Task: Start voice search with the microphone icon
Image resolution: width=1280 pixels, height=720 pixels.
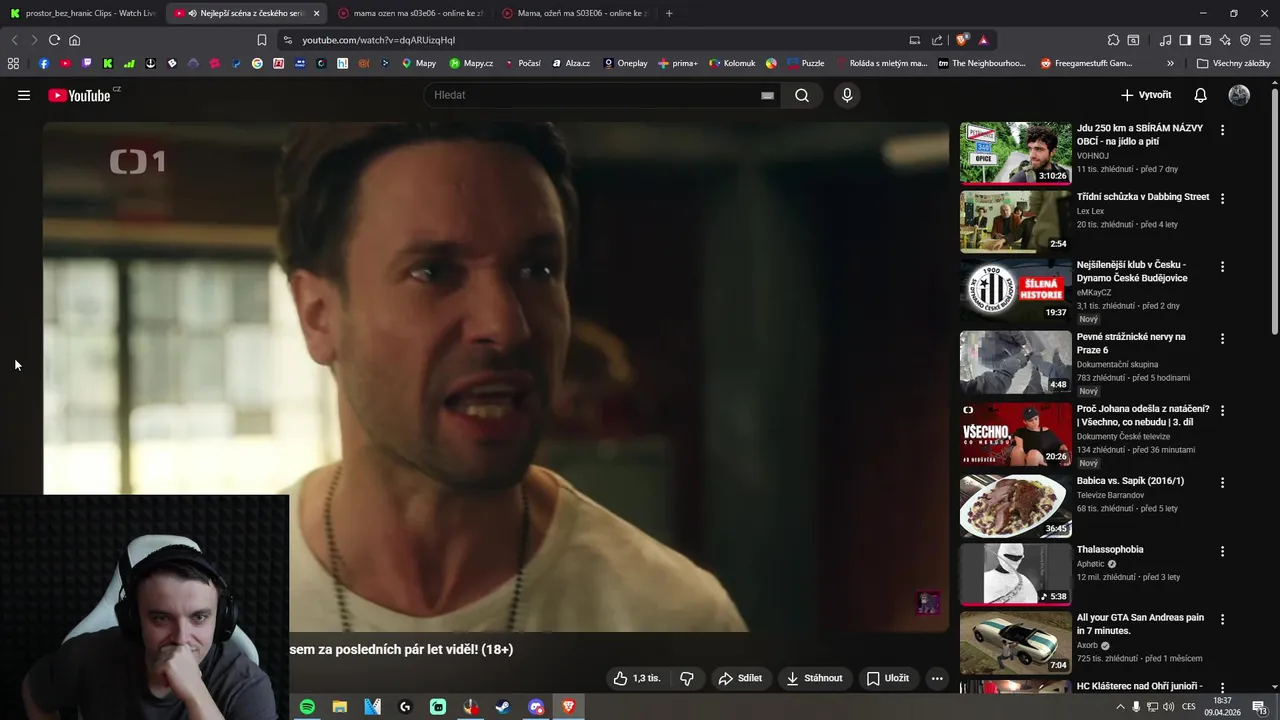Action: 847,95
